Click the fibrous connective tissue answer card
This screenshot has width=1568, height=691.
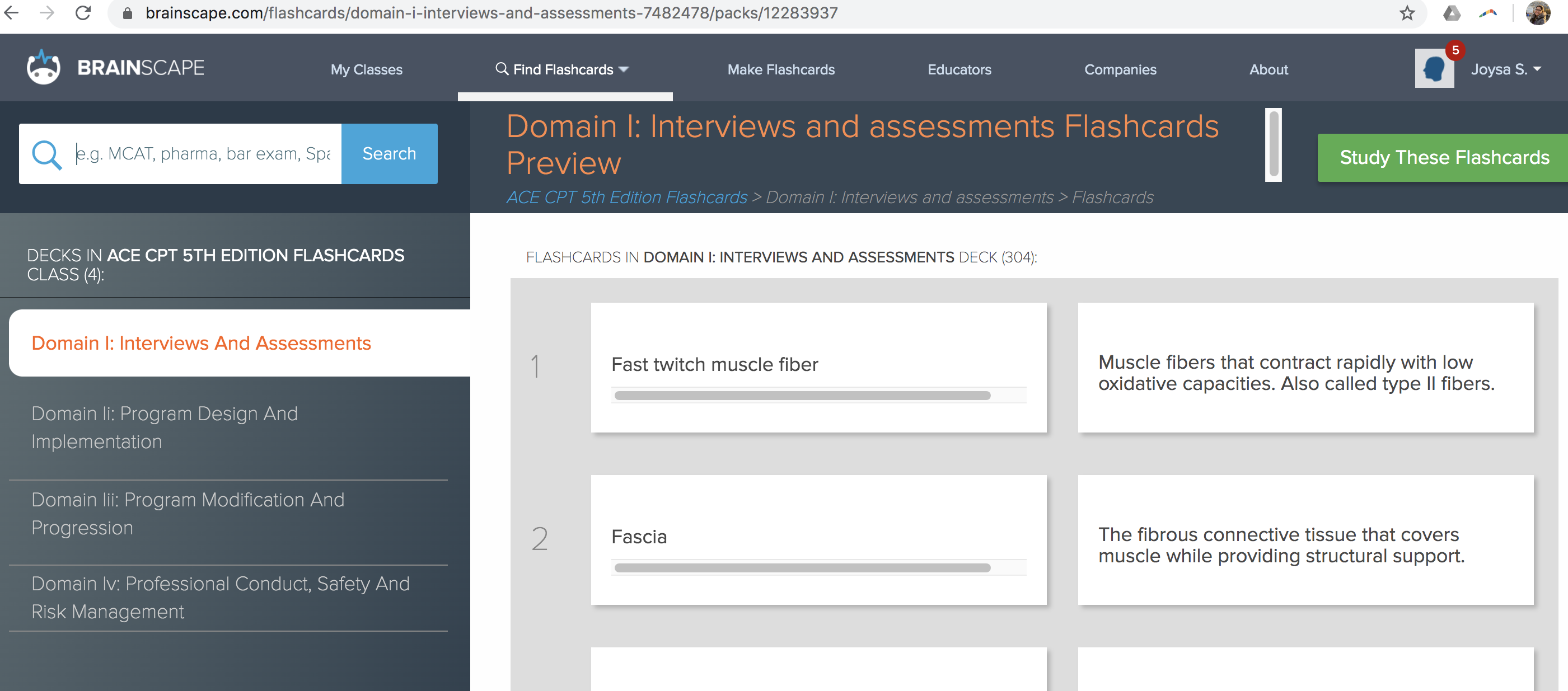[1305, 539]
